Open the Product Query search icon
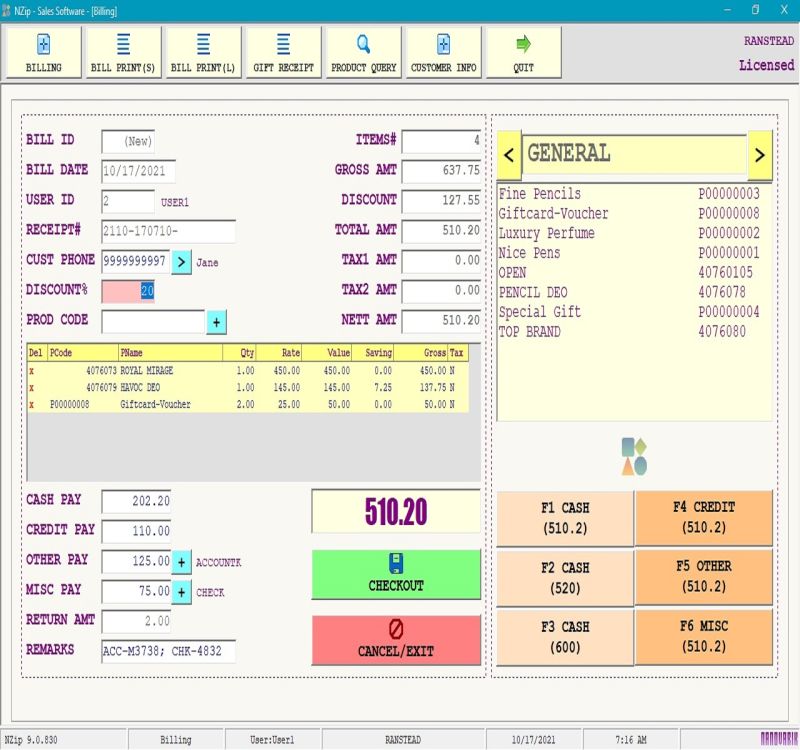 [363, 45]
